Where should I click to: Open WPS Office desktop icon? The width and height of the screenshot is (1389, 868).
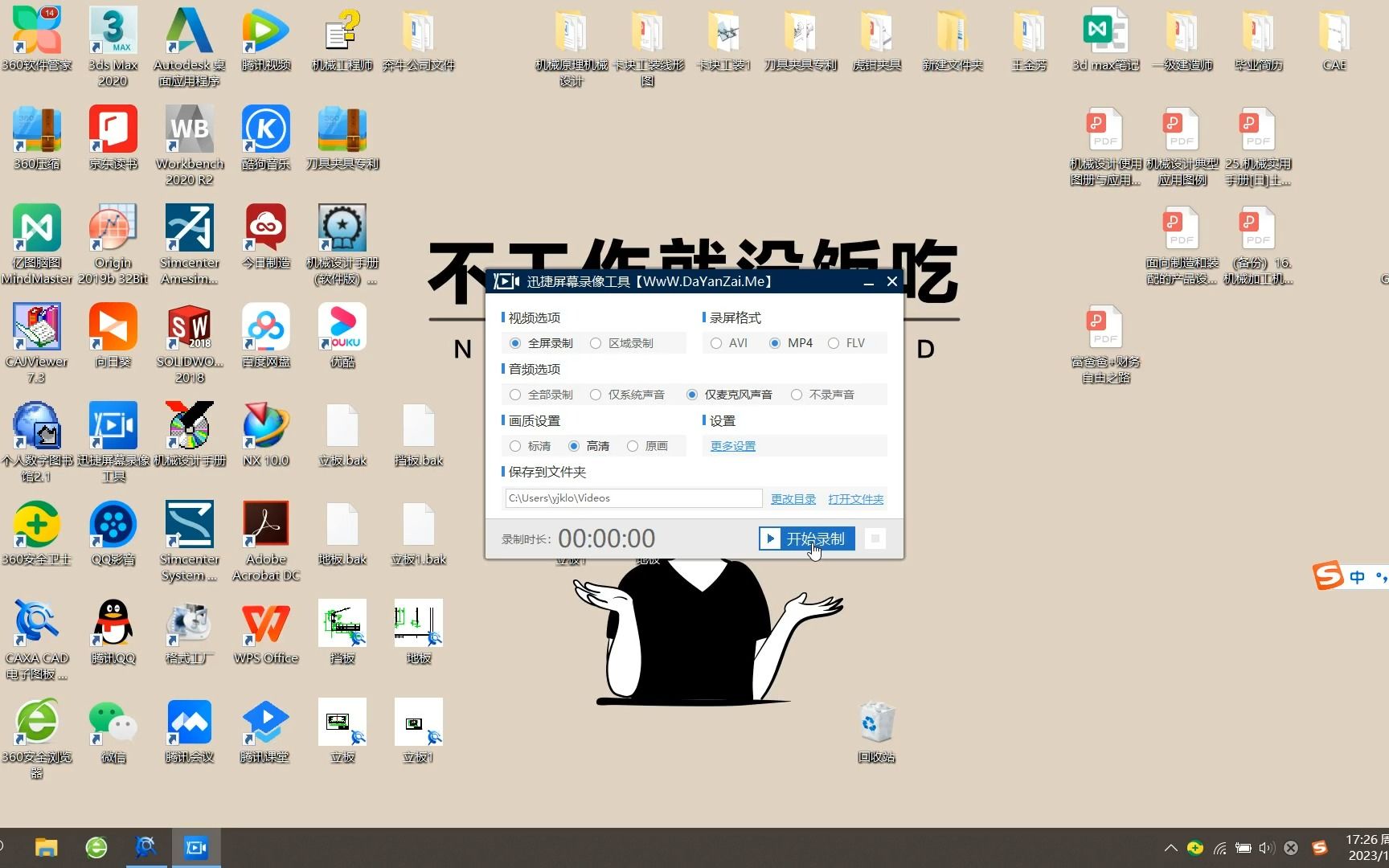point(266,632)
